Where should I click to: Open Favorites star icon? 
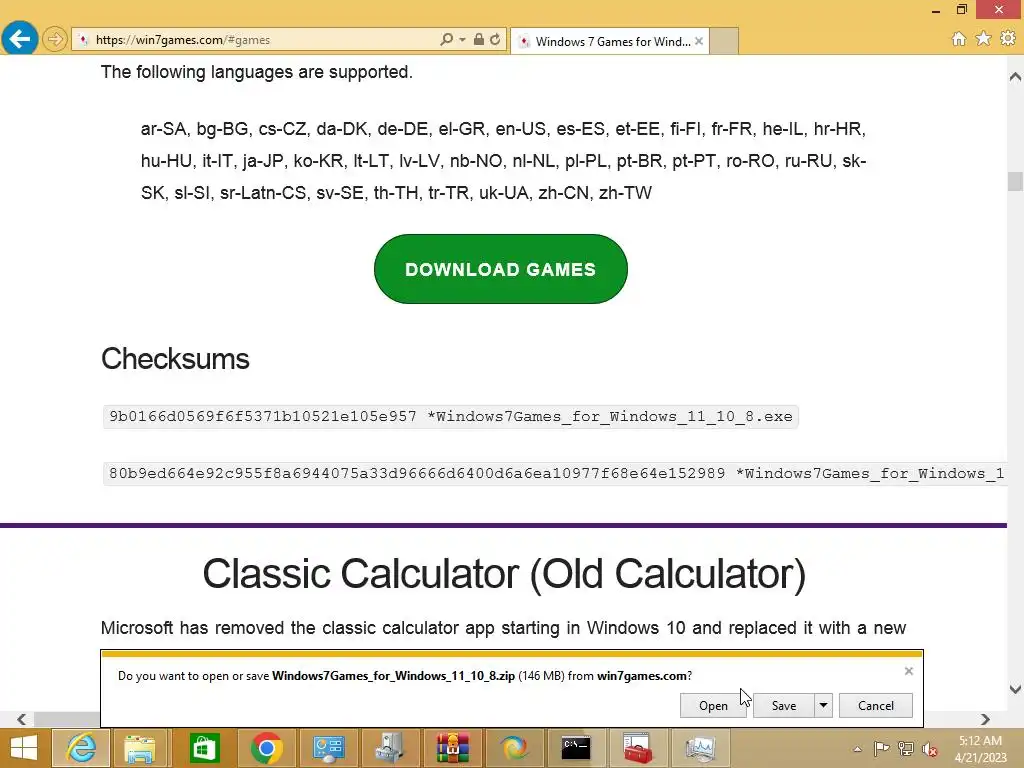coord(984,39)
